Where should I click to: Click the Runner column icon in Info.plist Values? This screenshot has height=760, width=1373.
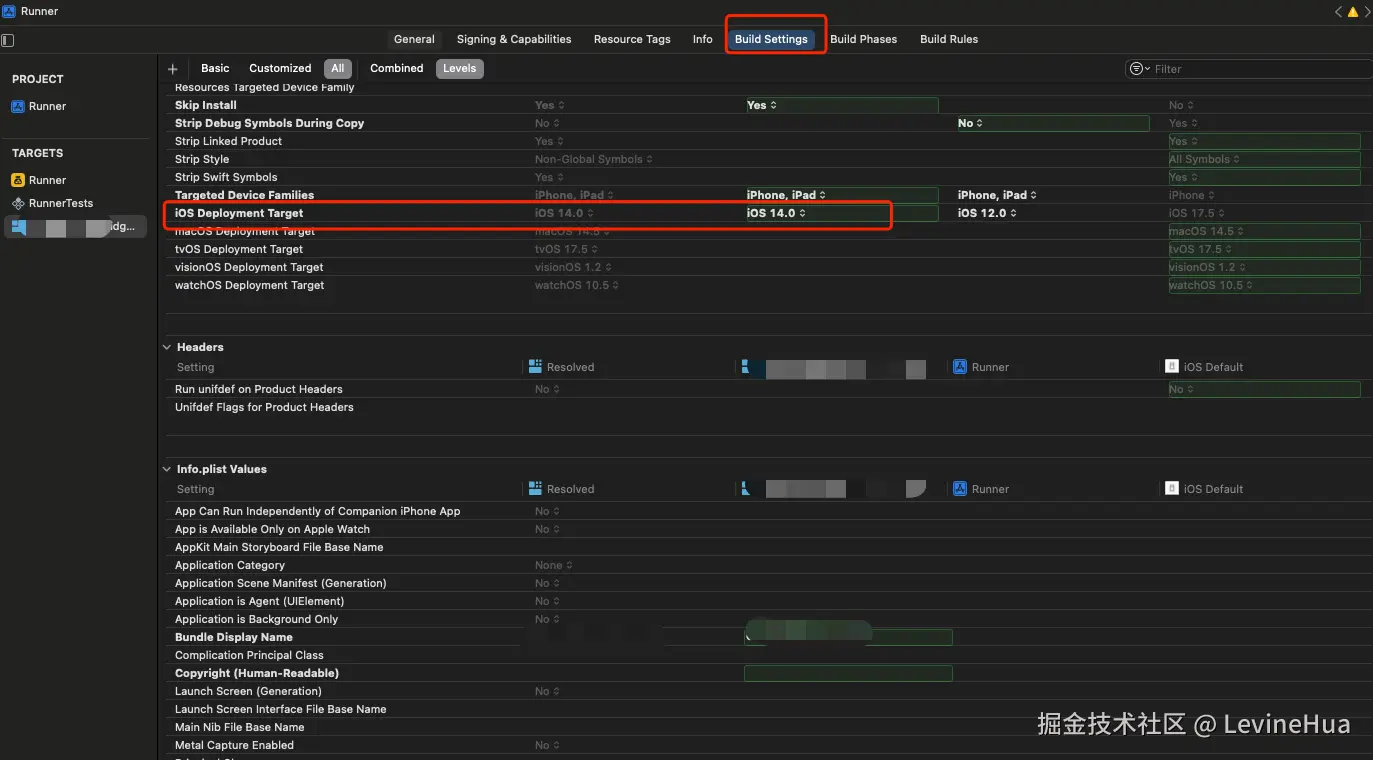point(960,489)
